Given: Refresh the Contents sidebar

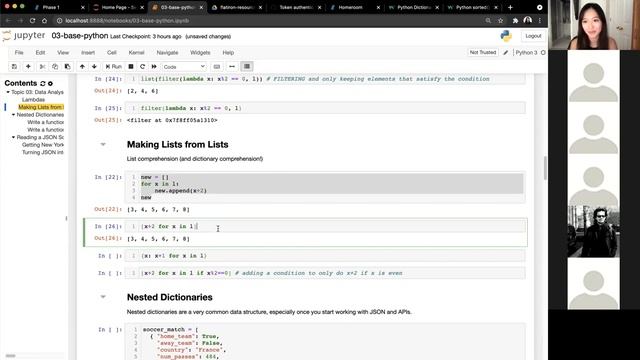Looking at the screenshot, I should (42, 83).
